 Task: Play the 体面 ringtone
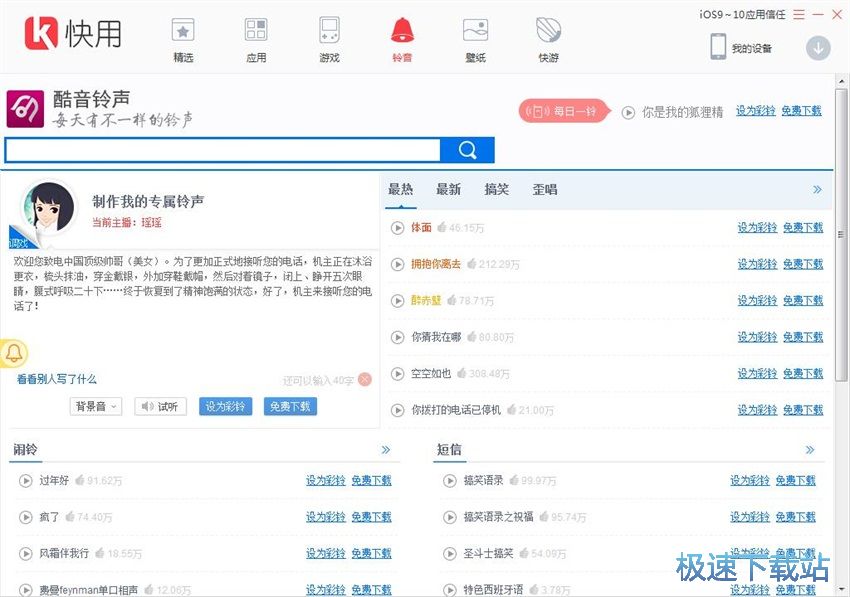[397, 228]
